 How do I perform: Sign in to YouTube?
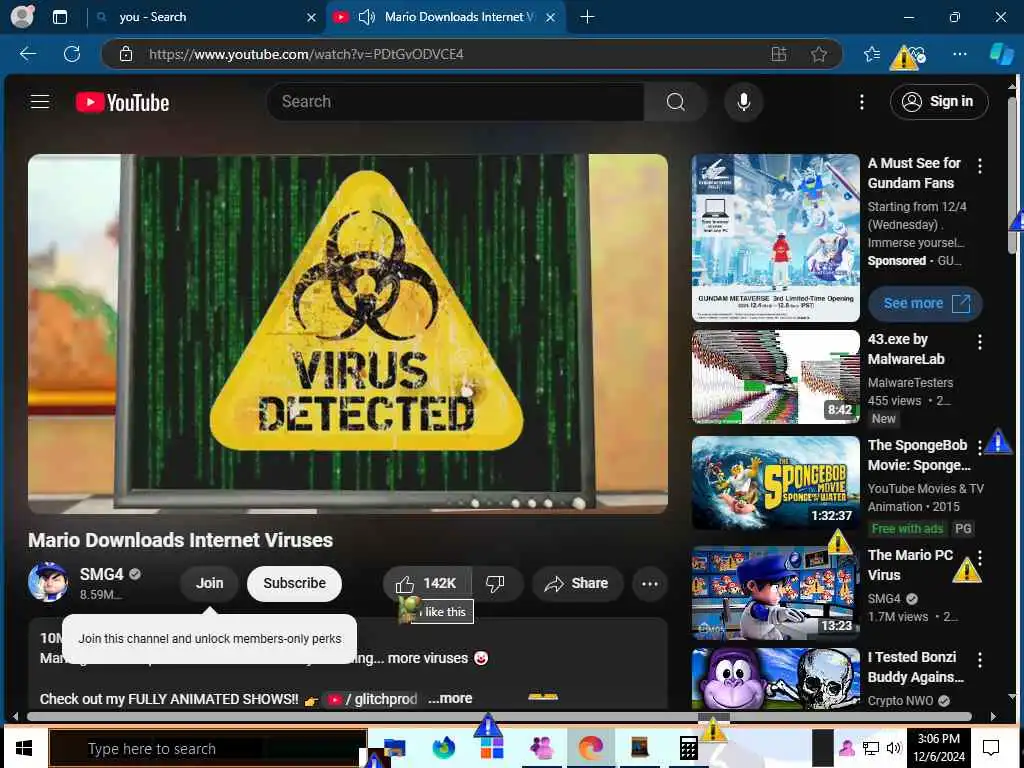tap(938, 101)
